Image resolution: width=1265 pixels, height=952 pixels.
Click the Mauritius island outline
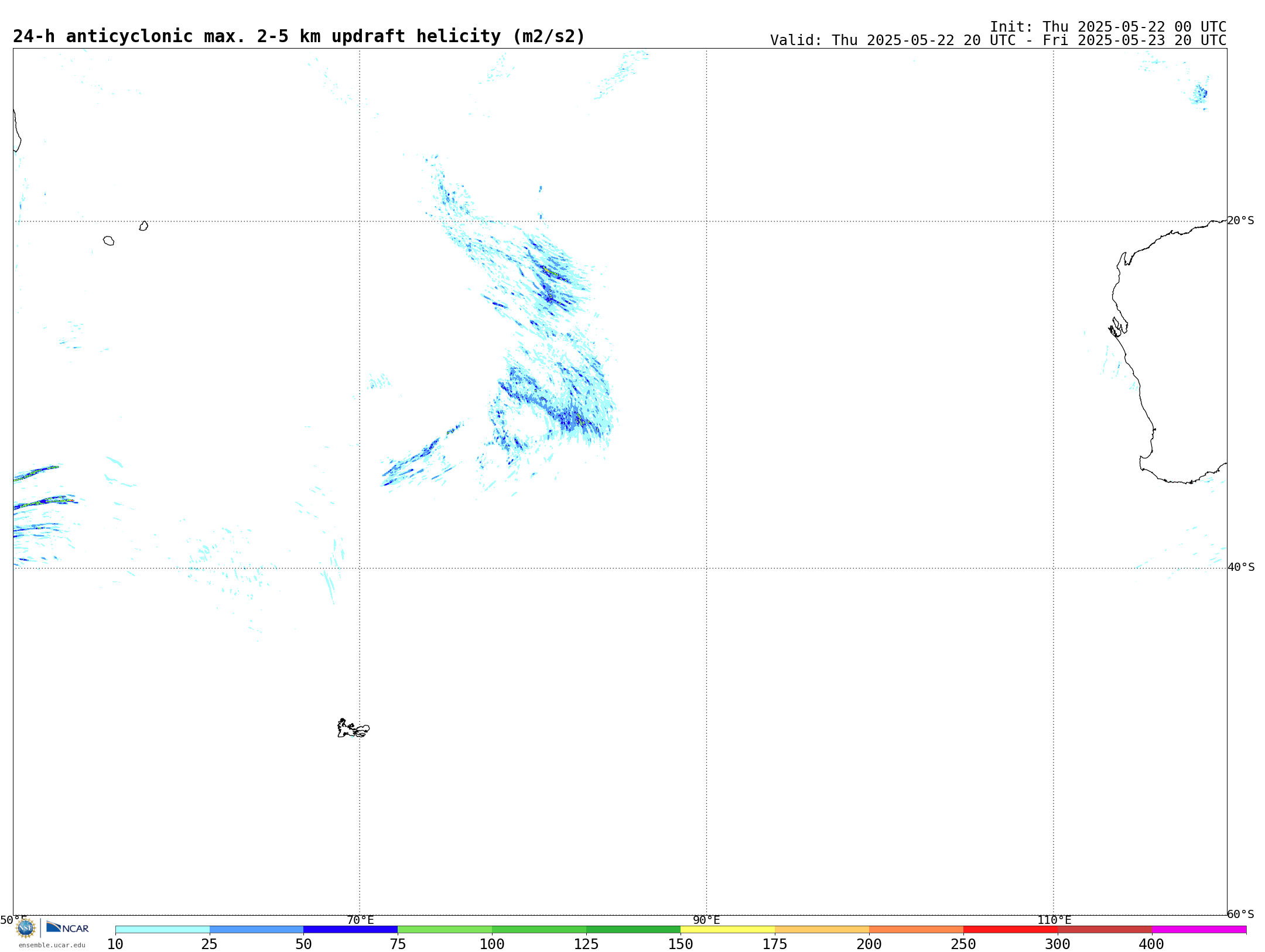click(143, 226)
